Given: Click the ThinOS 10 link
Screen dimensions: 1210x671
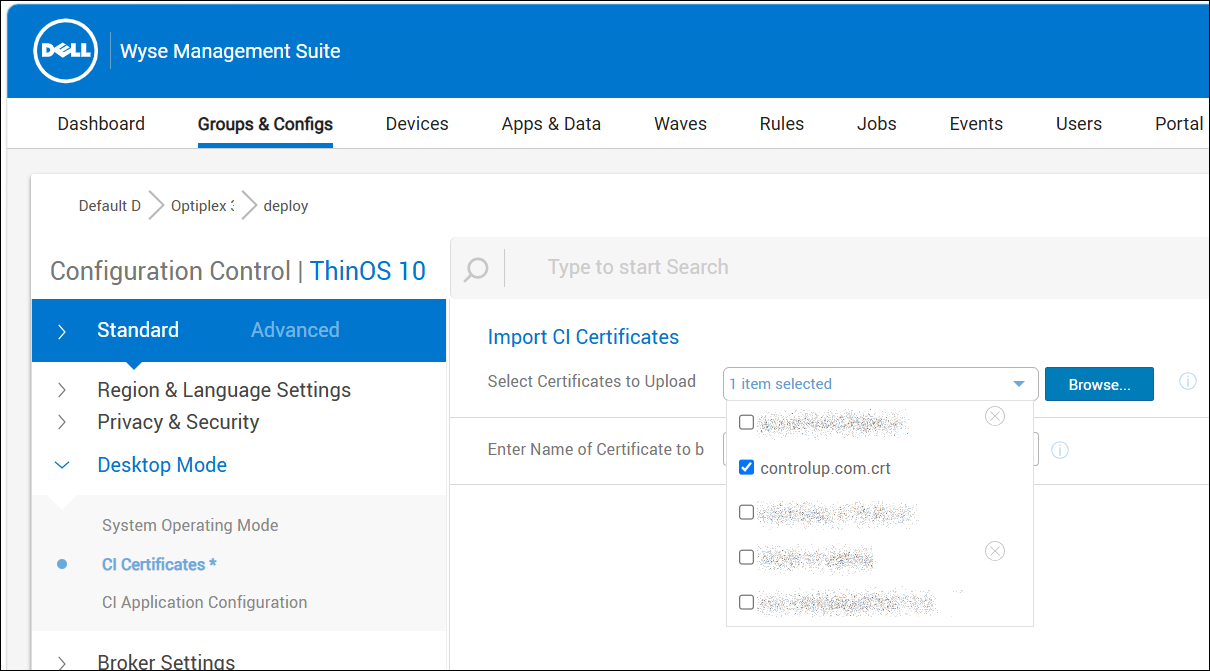Looking at the screenshot, I should click(x=368, y=271).
